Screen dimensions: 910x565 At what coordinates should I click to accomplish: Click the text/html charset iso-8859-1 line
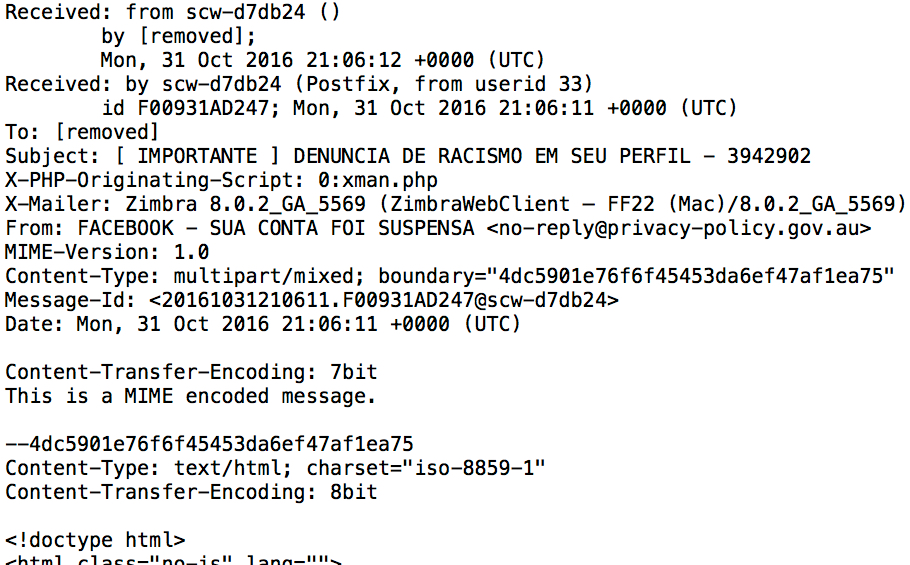(x=275, y=468)
